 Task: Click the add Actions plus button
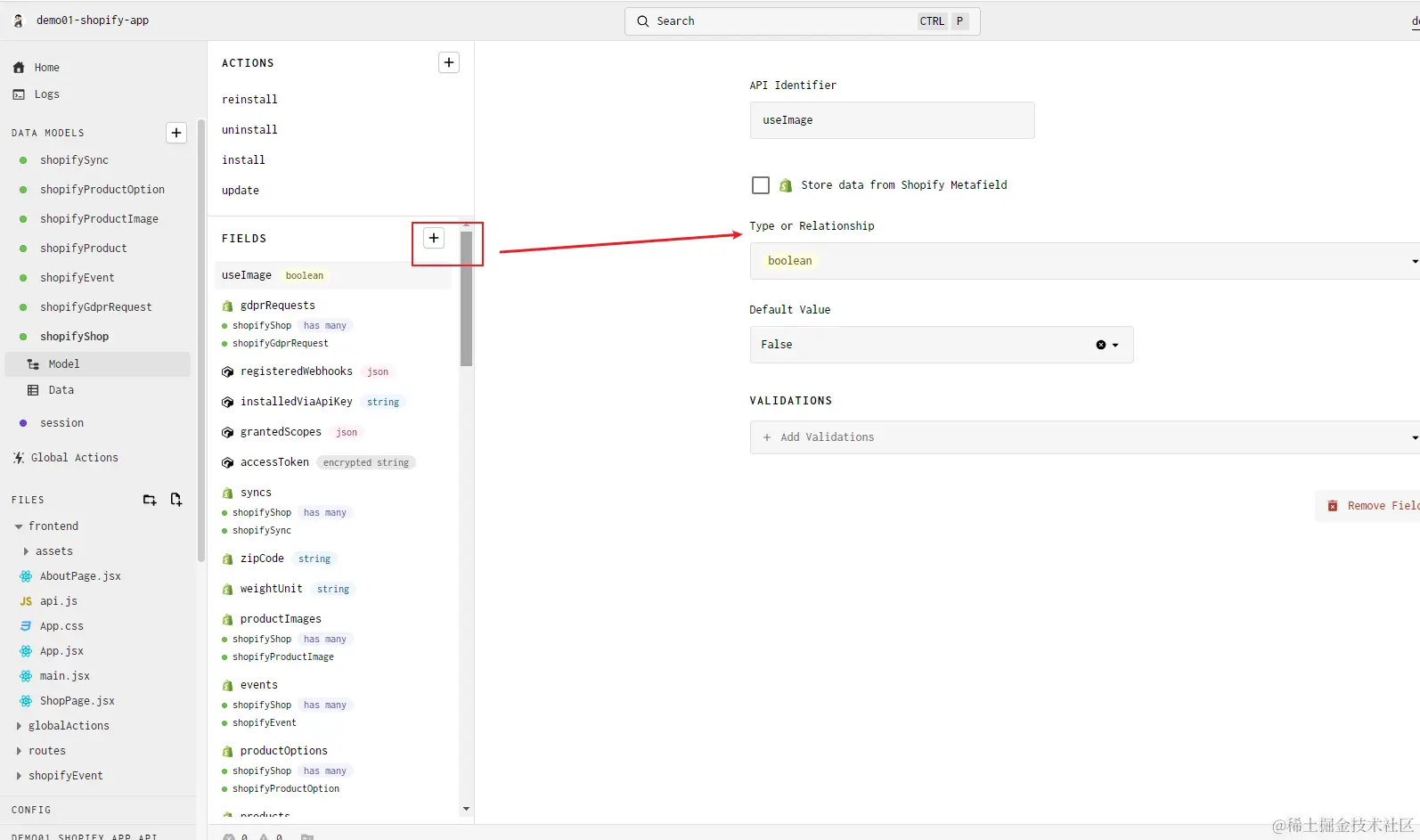449,62
